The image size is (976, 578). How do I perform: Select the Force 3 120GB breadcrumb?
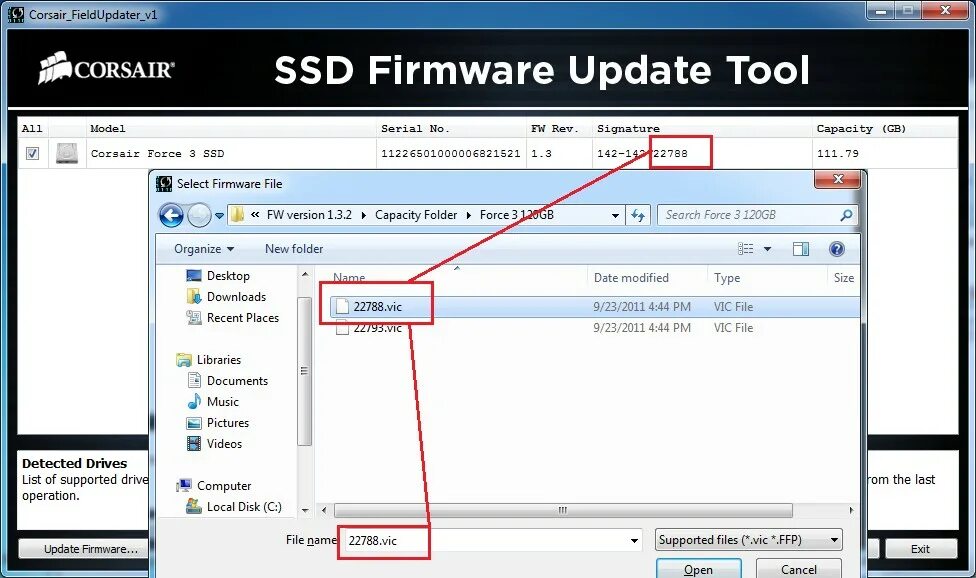(x=517, y=215)
